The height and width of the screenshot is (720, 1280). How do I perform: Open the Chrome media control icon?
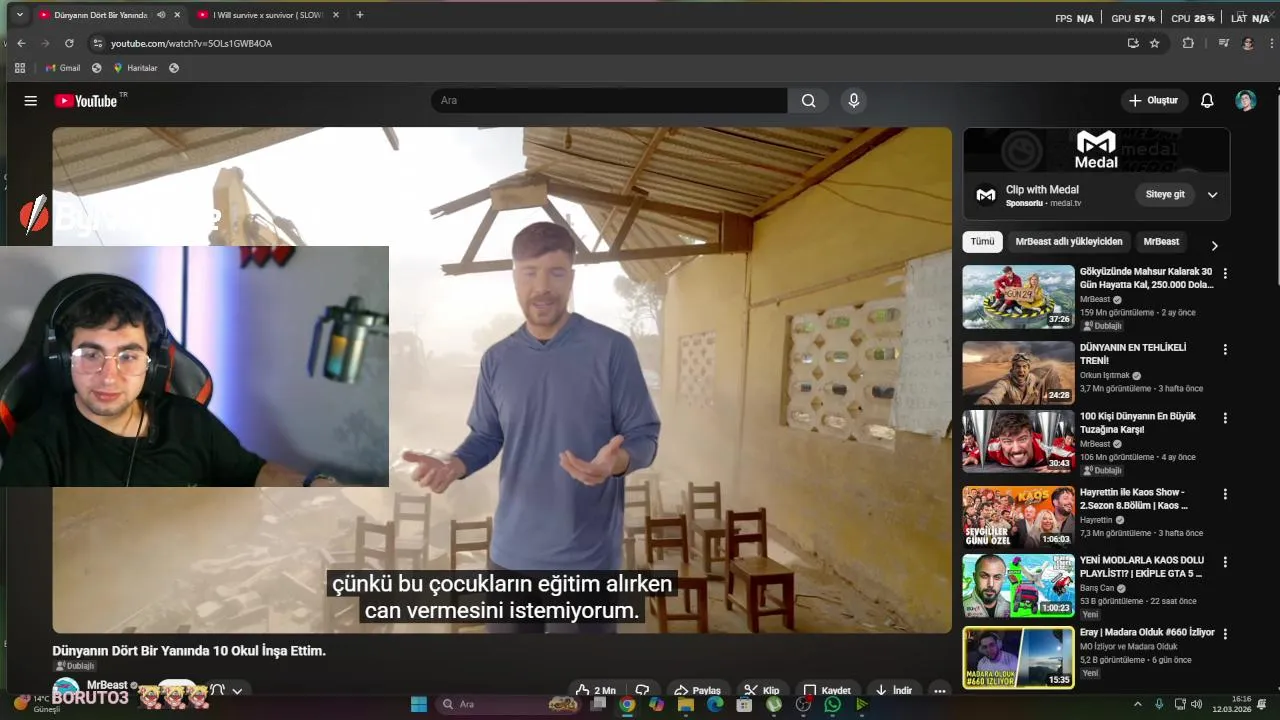(x=1223, y=43)
